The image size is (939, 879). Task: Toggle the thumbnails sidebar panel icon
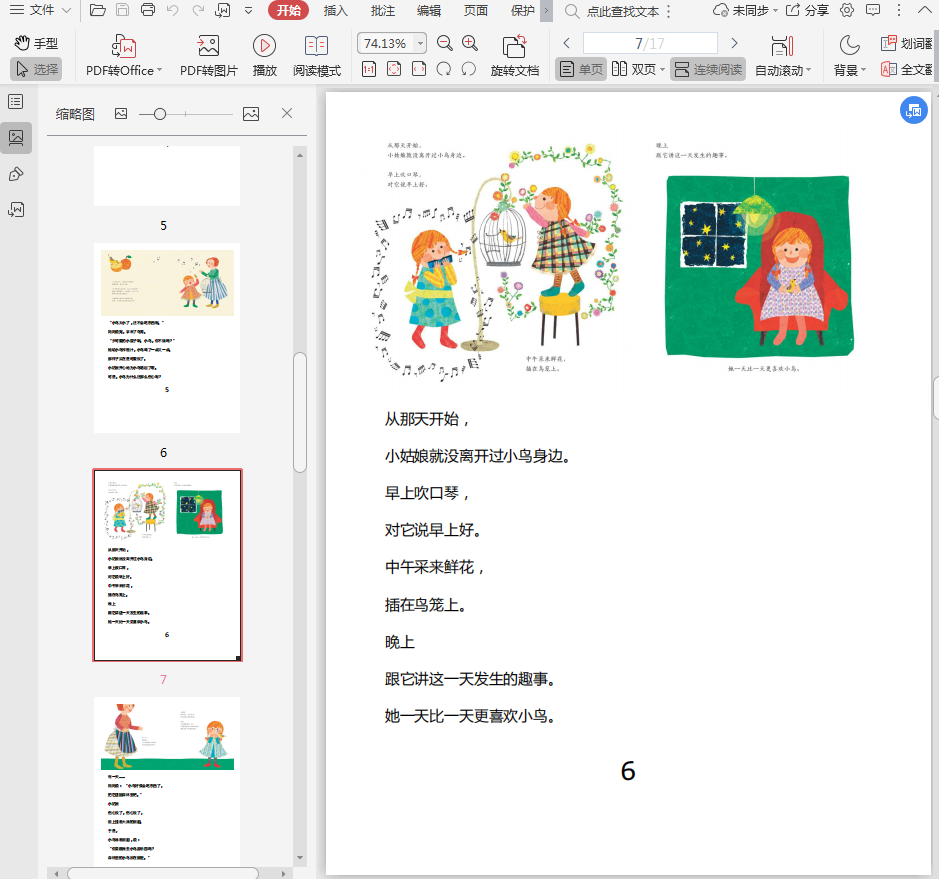(x=16, y=138)
